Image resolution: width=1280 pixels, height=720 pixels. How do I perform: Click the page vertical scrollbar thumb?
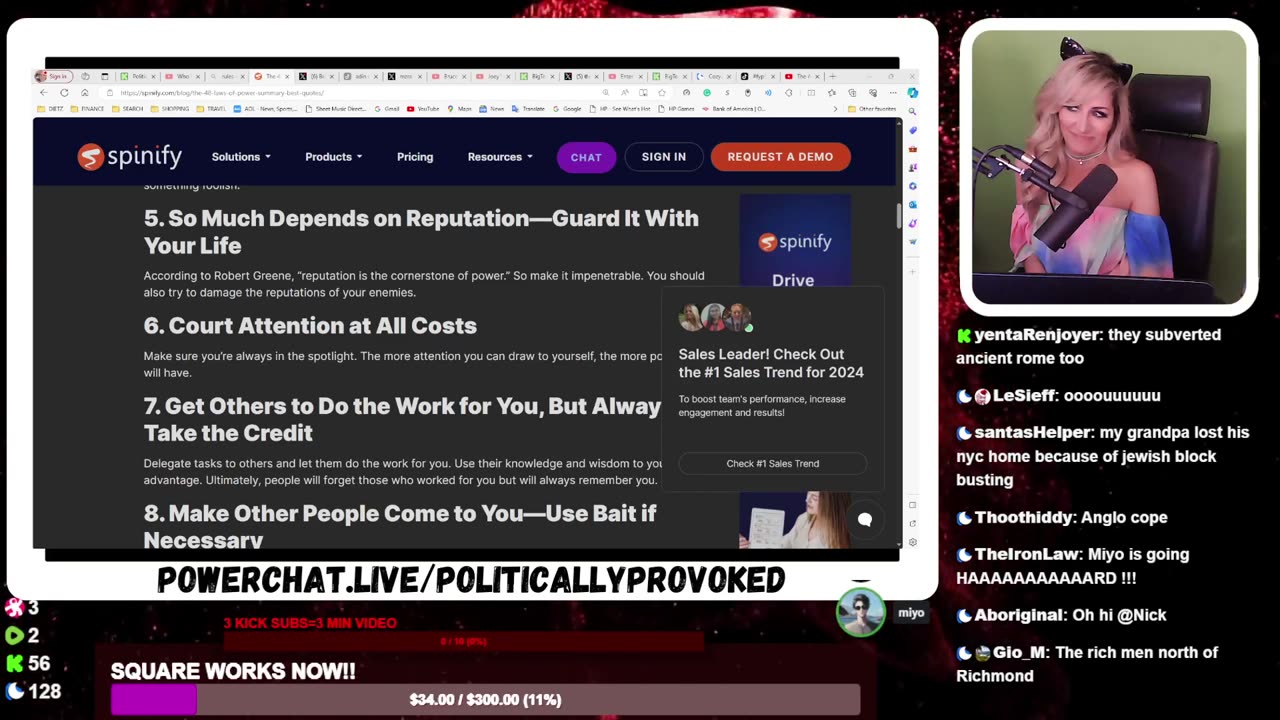[898, 215]
